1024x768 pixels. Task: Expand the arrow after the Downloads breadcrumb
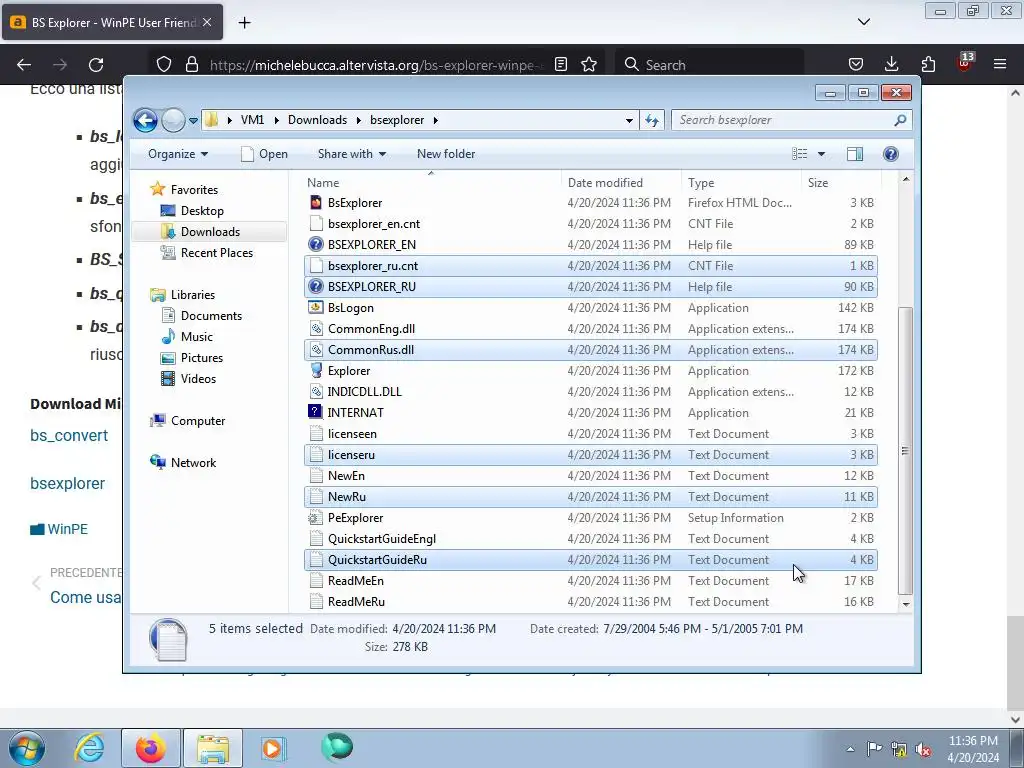359,120
